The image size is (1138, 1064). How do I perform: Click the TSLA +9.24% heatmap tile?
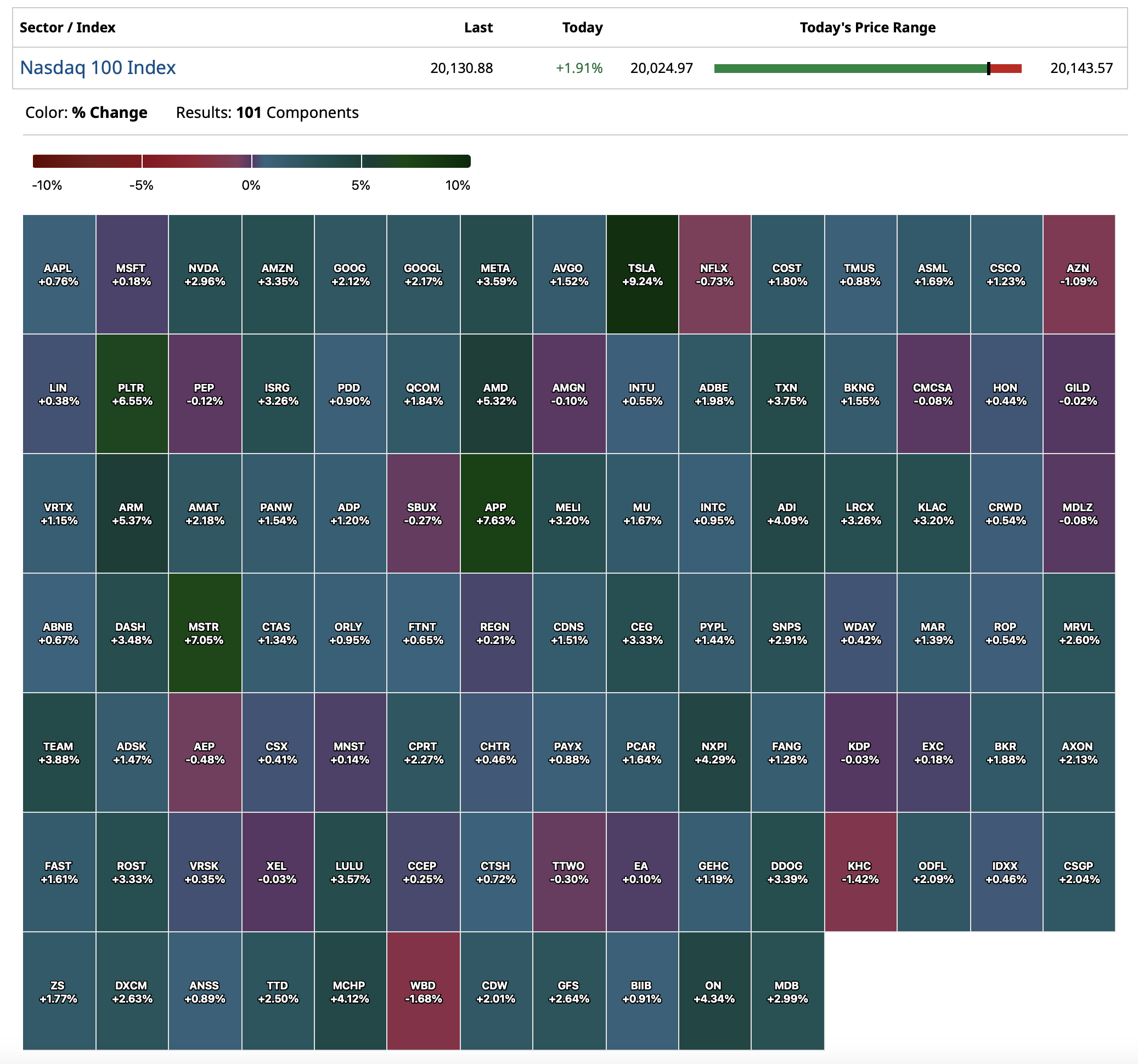pyautogui.click(x=641, y=275)
